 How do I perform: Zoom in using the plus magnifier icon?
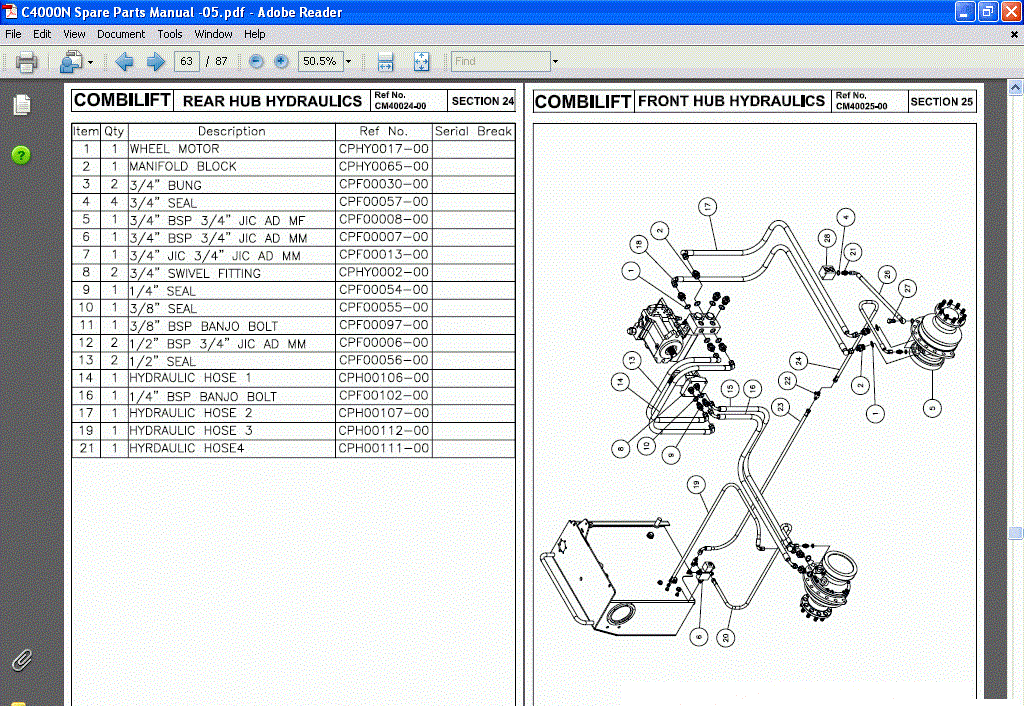pyautogui.click(x=283, y=61)
